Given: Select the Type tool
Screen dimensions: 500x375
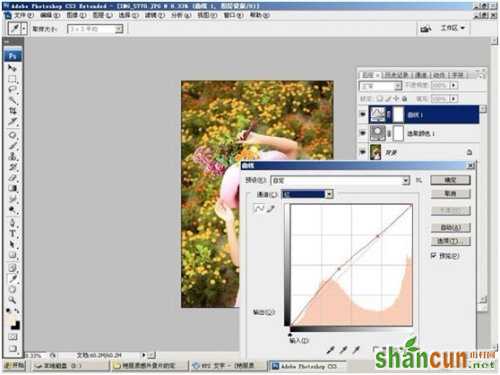Looking at the screenshot, I should click(x=12, y=234).
